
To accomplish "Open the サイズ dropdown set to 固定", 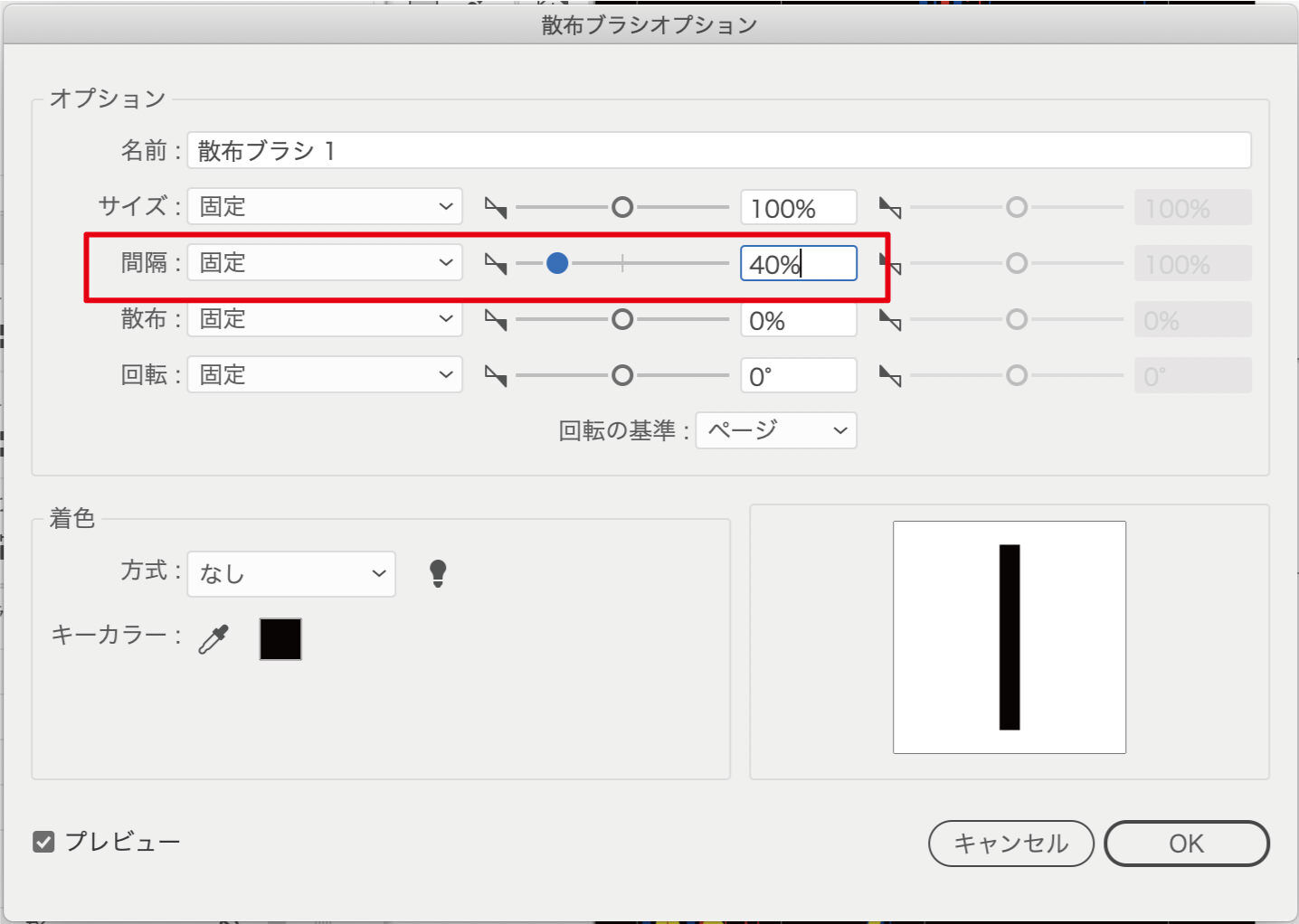I will (325, 207).
